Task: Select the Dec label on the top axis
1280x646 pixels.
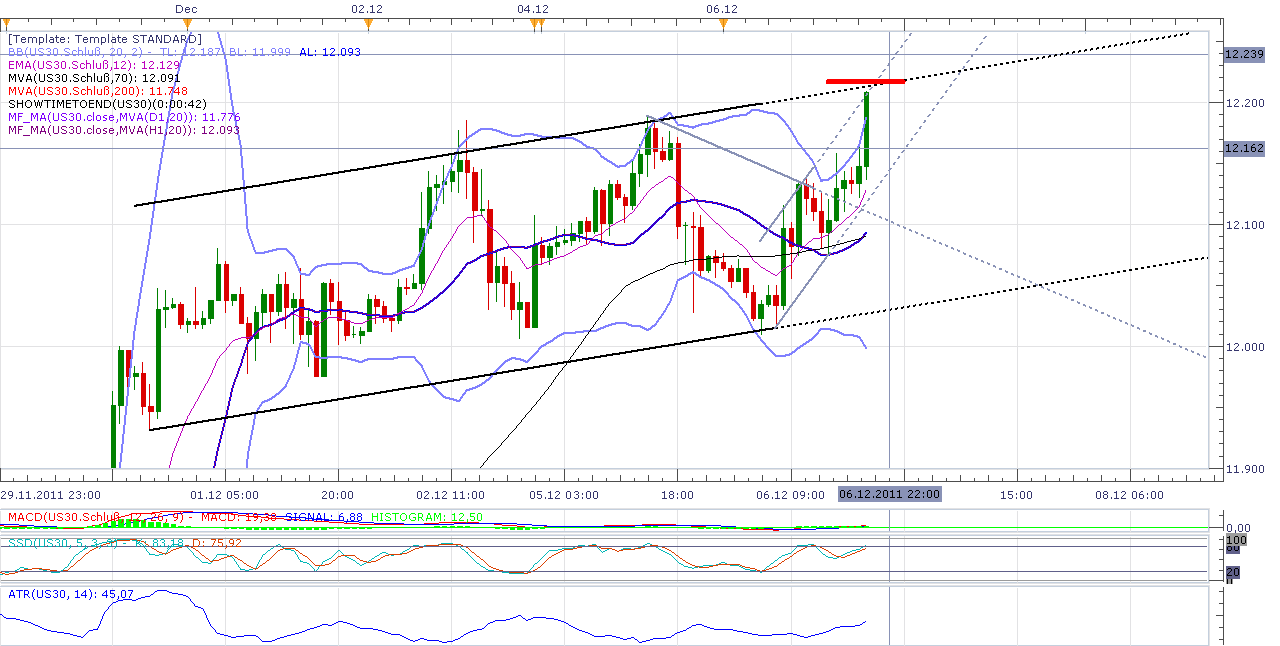Action: 186,9
